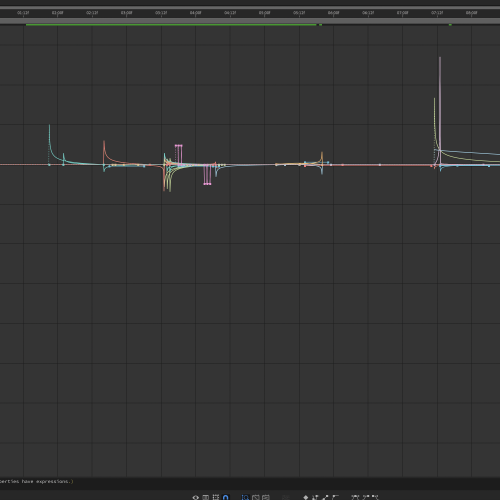The height and width of the screenshot is (500, 500).
Task: Open the graph type and options menu
Action: tap(206, 498)
